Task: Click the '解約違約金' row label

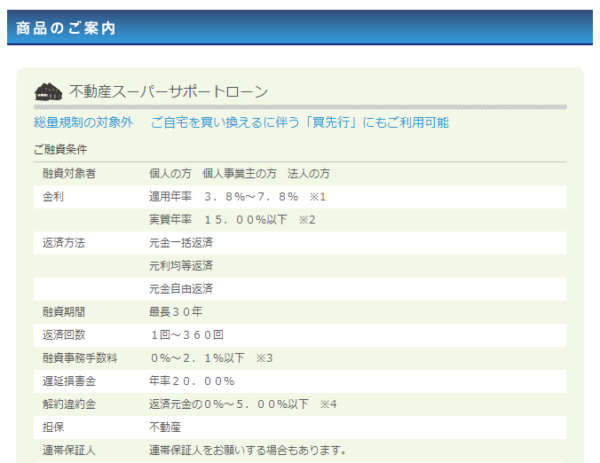Action: point(69,404)
